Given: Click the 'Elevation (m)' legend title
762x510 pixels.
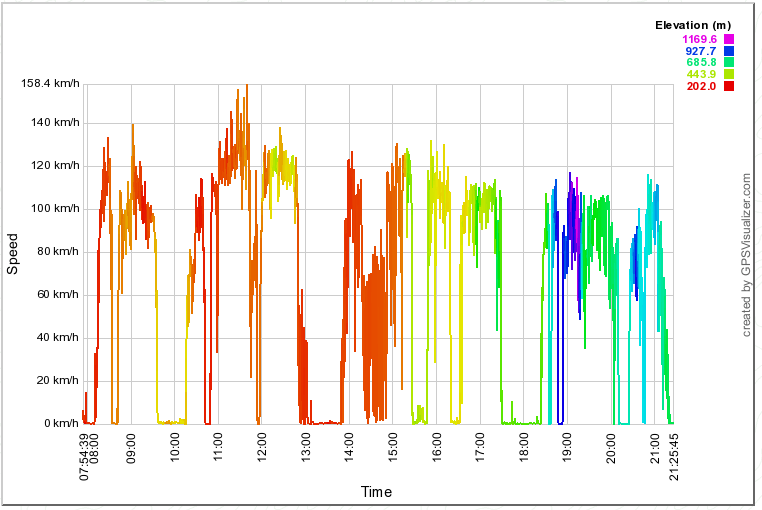Looking at the screenshot, I should pyautogui.click(x=692, y=25).
